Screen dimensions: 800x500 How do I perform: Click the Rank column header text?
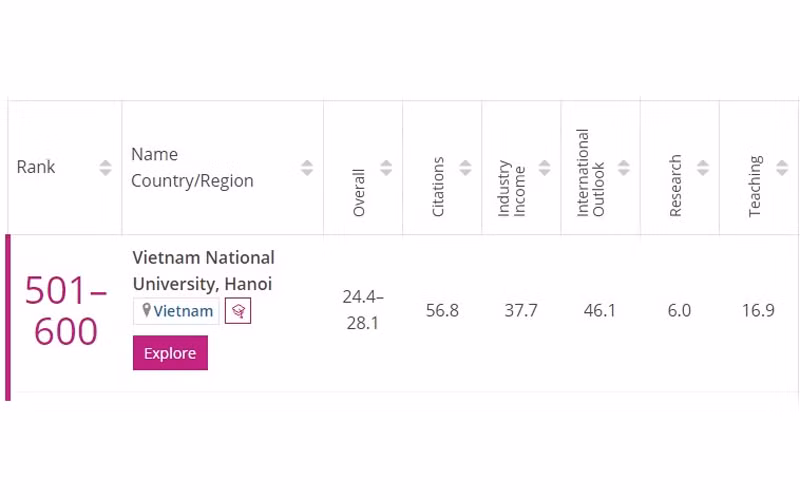click(x=36, y=167)
